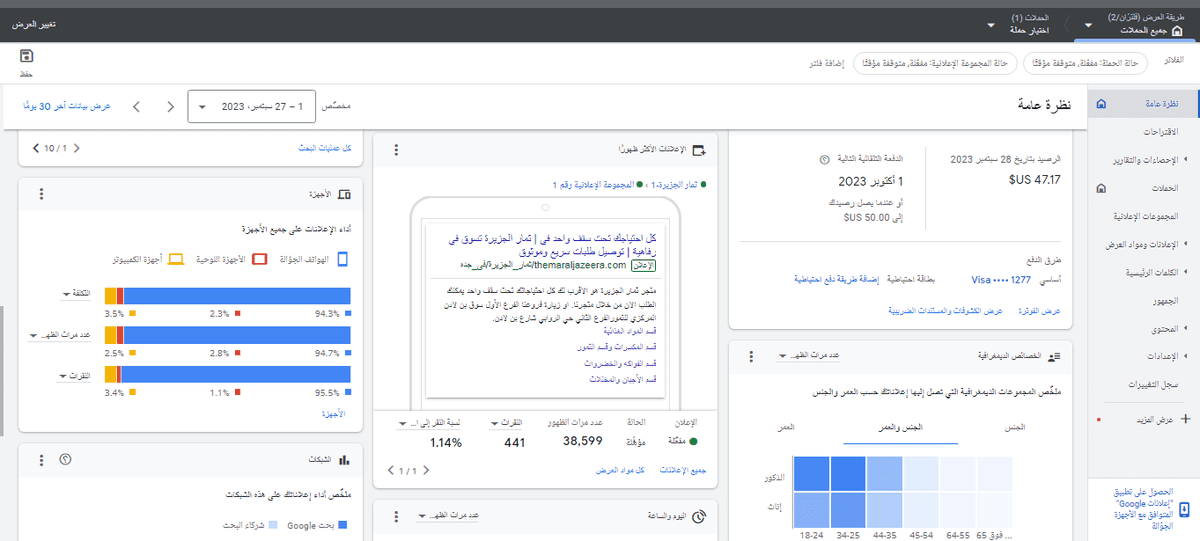
Task: Click the home icon beside الحملات in the sidebar
Action: [x=1101, y=188]
